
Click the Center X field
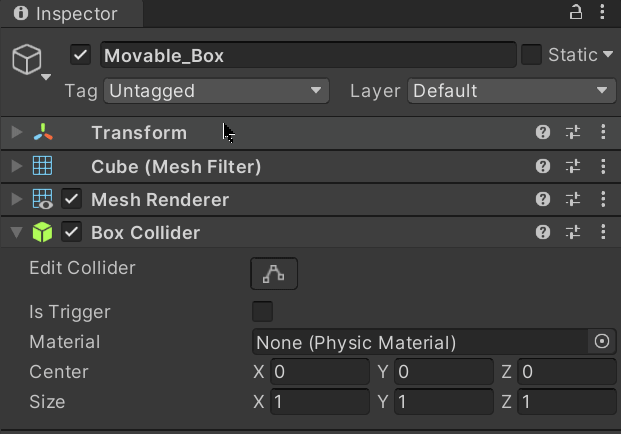coord(320,371)
